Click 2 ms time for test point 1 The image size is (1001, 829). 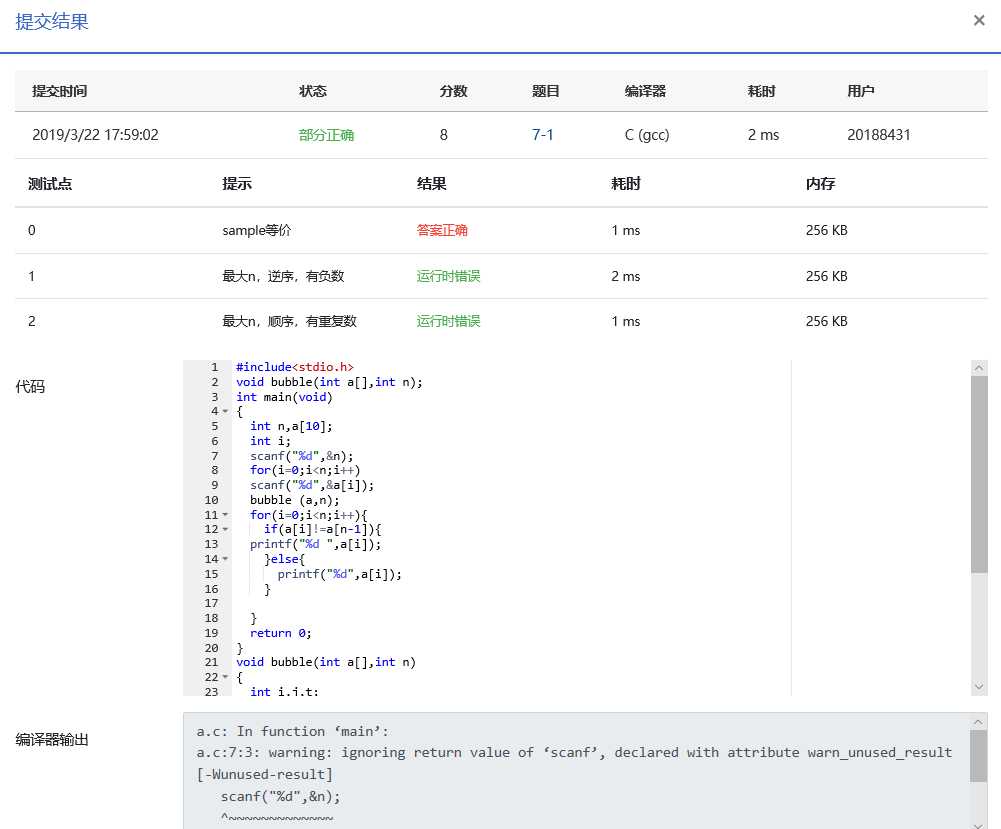(626, 276)
